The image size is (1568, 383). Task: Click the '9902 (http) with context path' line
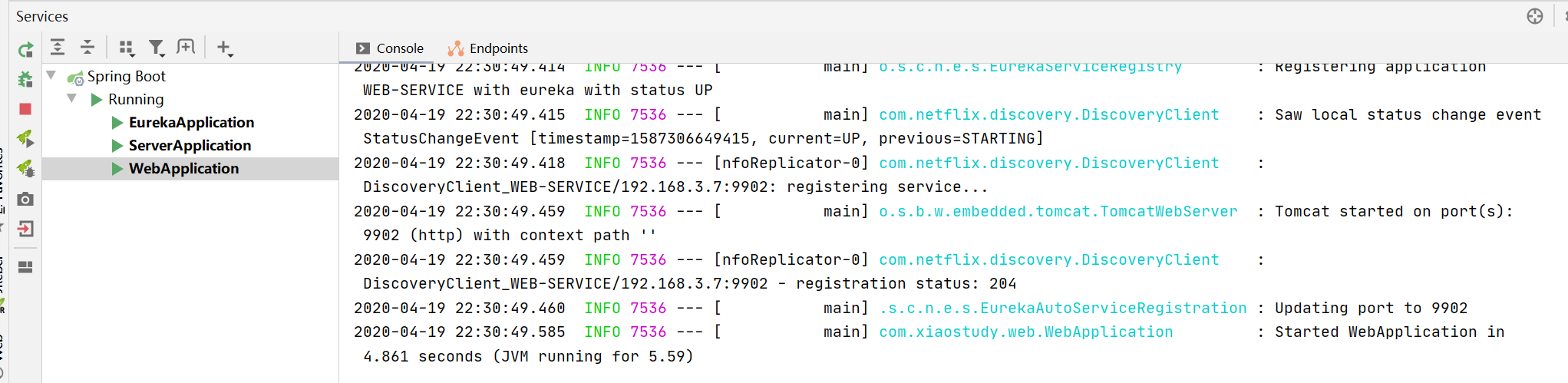coord(510,235)
